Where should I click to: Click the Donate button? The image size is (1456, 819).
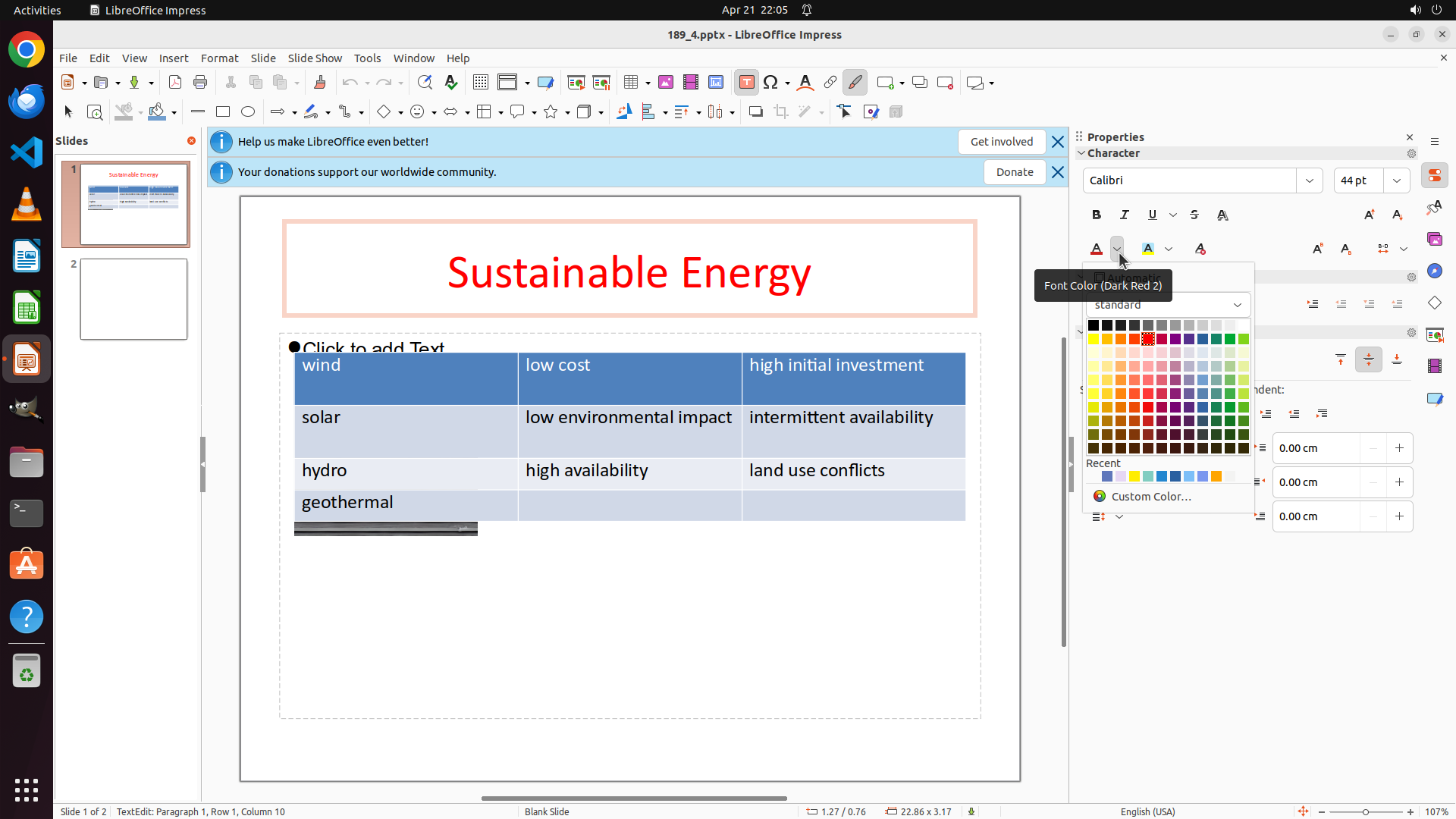(x=1014, y=172)
